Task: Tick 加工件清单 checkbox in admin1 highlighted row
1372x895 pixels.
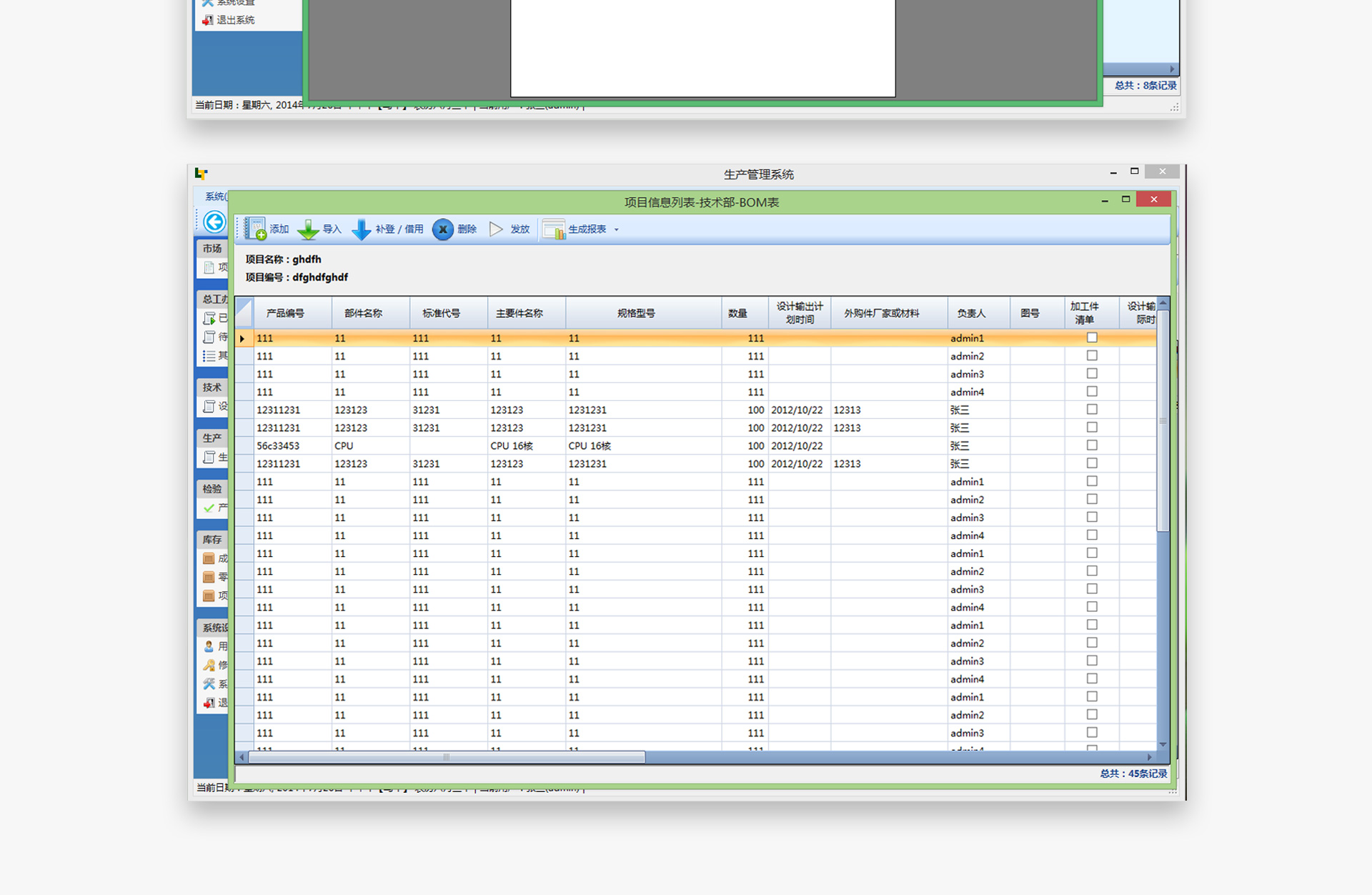Action: [x=1091, y=337]
